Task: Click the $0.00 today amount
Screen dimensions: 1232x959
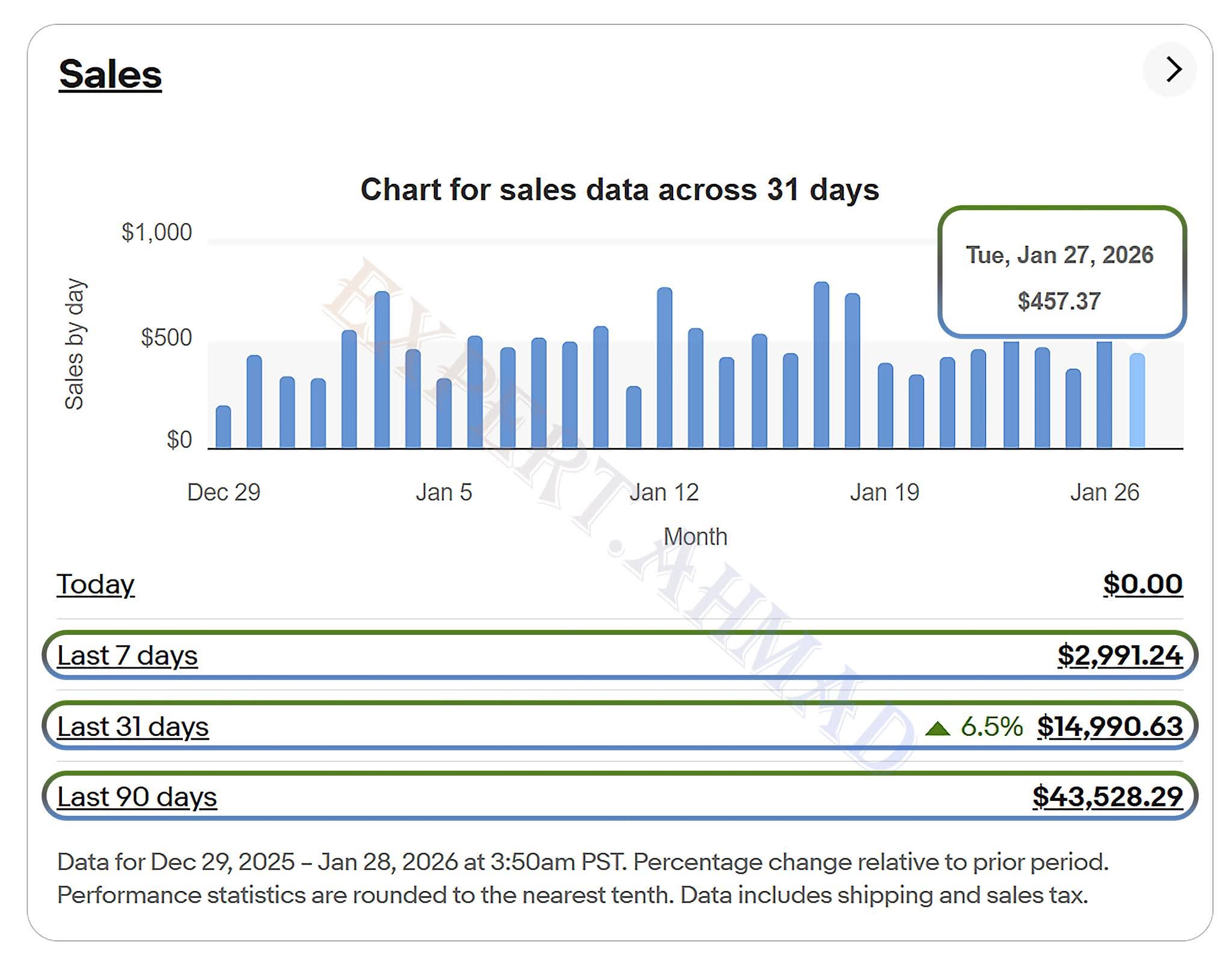Action: click(x=1142, y=584)
